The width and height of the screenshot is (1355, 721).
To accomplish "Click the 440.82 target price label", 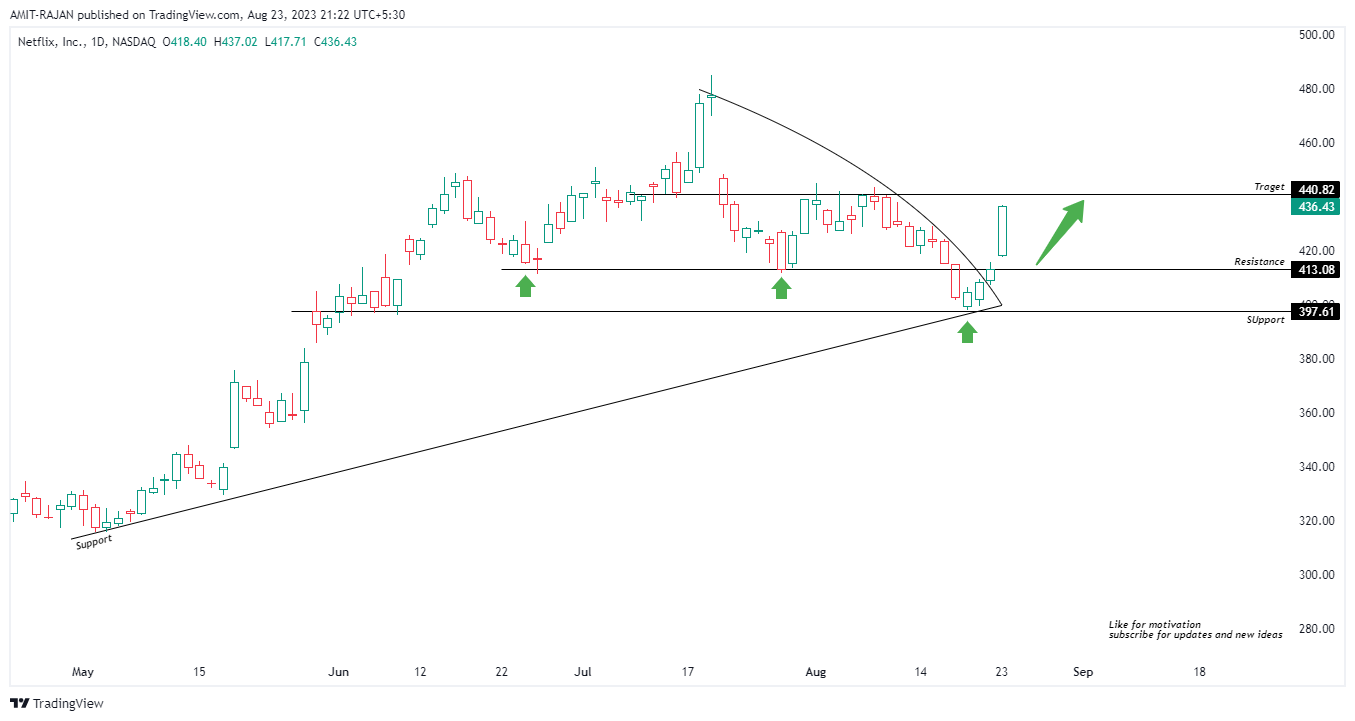I will (x=1315, y=189).
